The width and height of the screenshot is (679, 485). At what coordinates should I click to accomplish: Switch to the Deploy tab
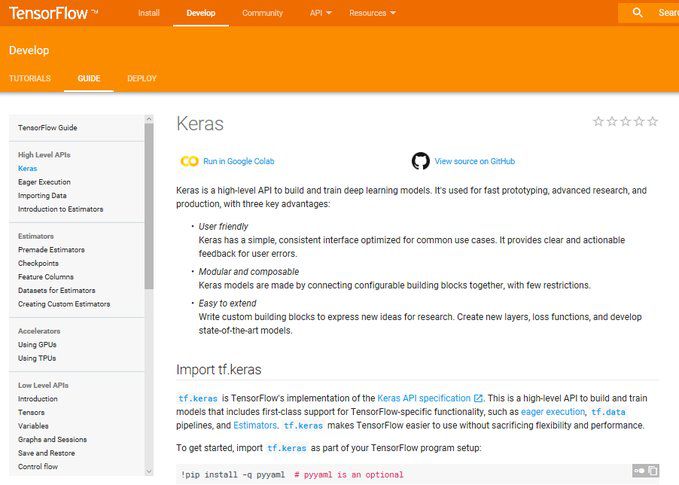[x=142, y=78]
